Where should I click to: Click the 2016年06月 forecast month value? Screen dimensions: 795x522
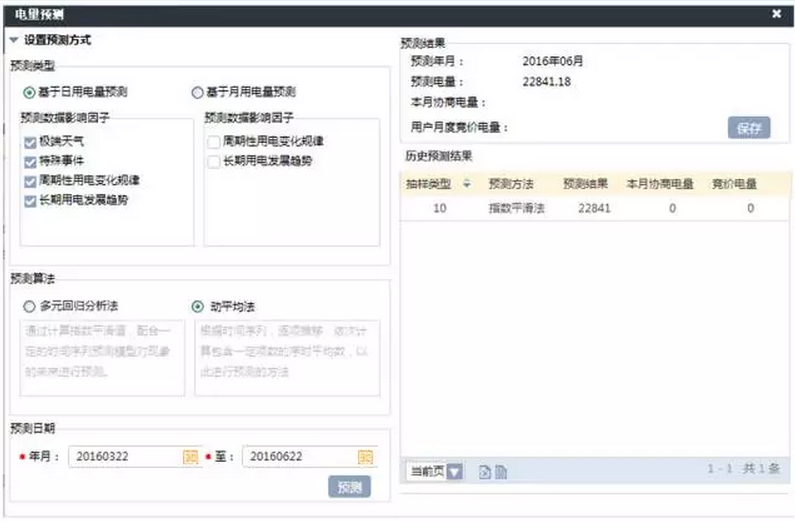coord(553,61)
